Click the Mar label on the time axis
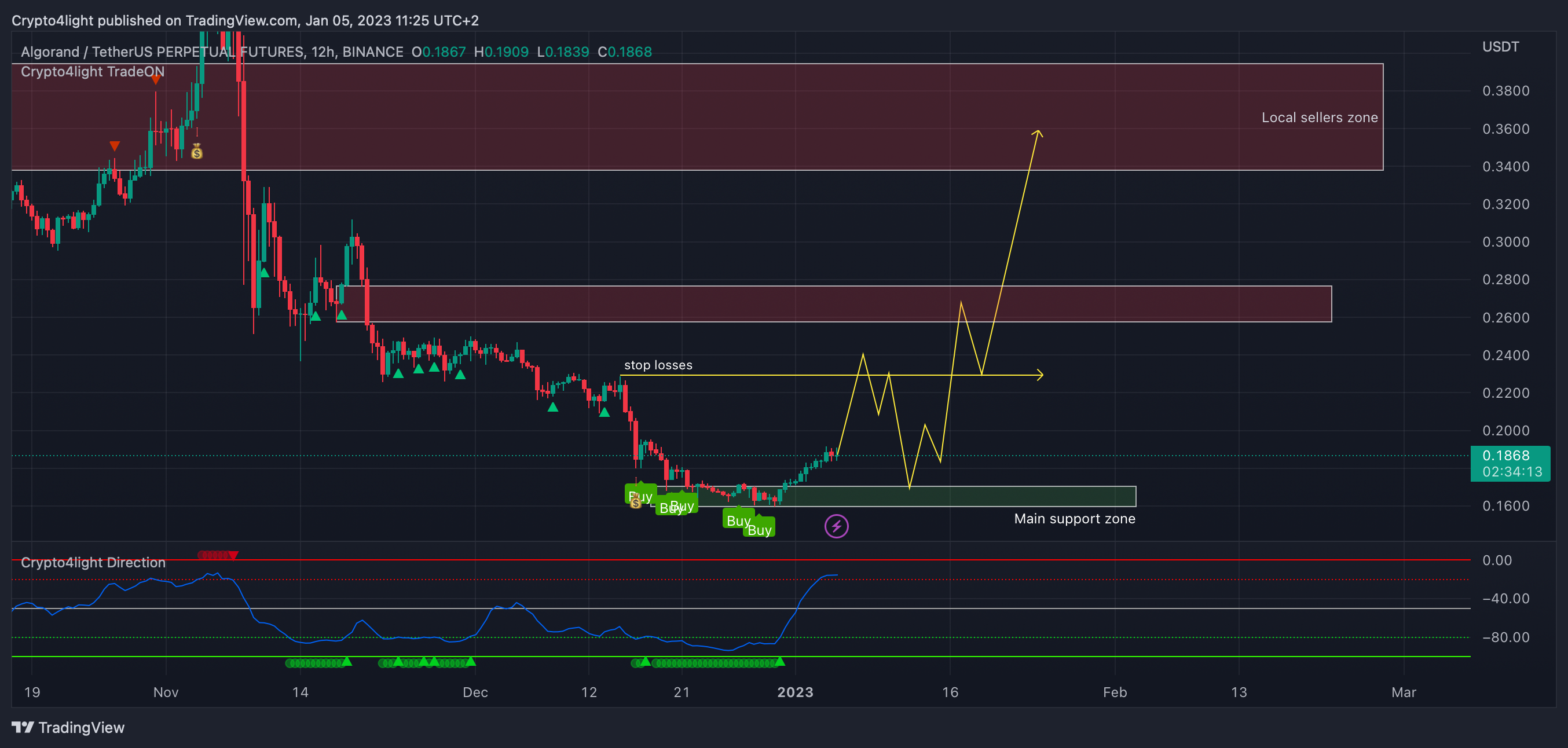This screenshot has width=1568, height=748. tap(1404, 692)
